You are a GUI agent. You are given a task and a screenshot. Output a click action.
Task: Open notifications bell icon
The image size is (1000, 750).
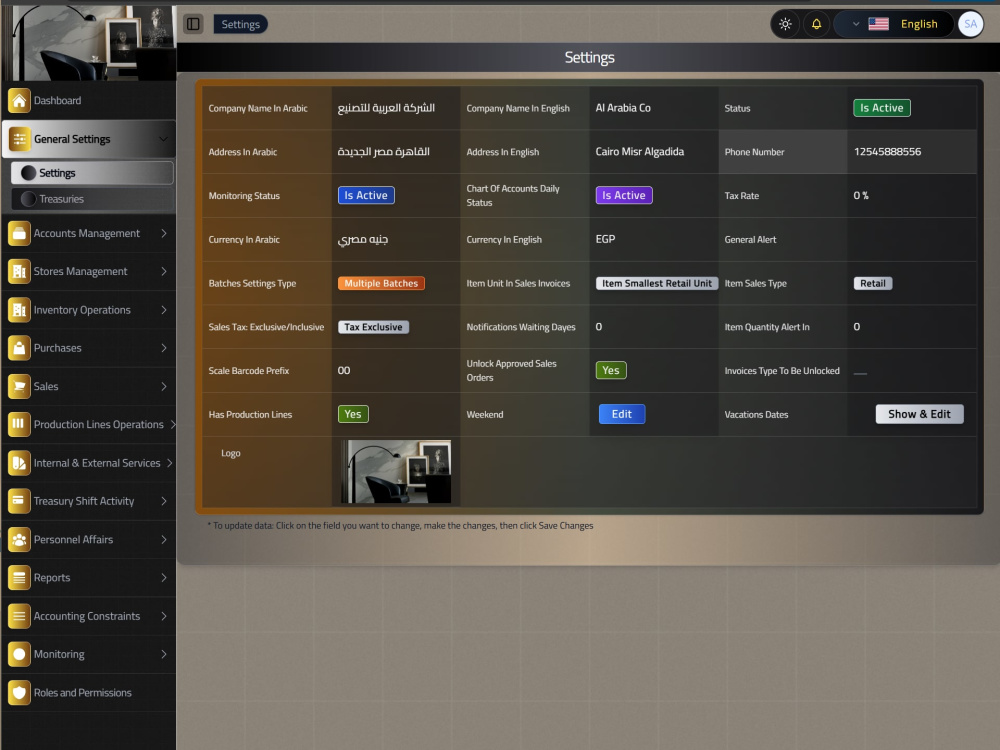click(816, 24)
